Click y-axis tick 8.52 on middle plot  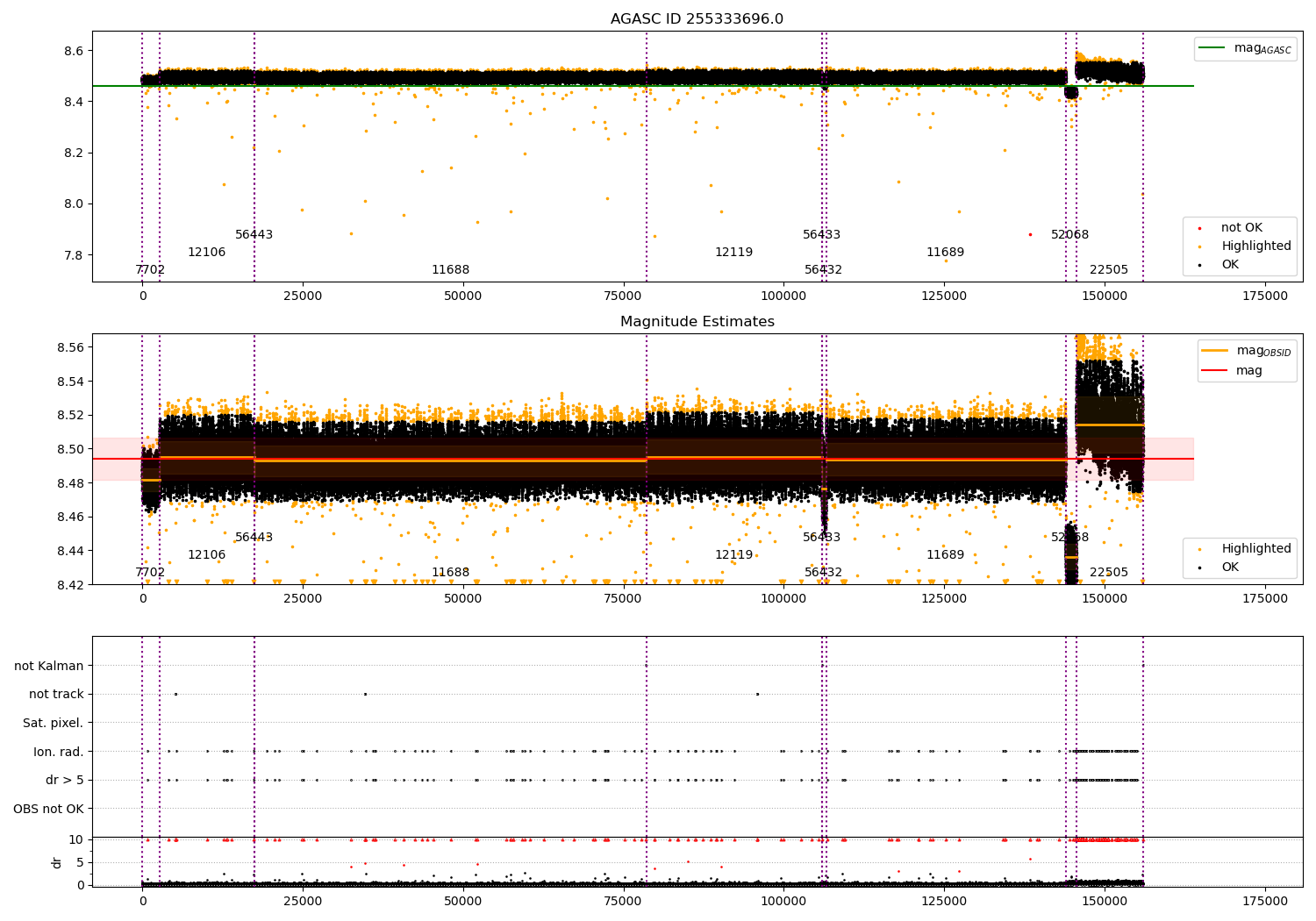70,415
